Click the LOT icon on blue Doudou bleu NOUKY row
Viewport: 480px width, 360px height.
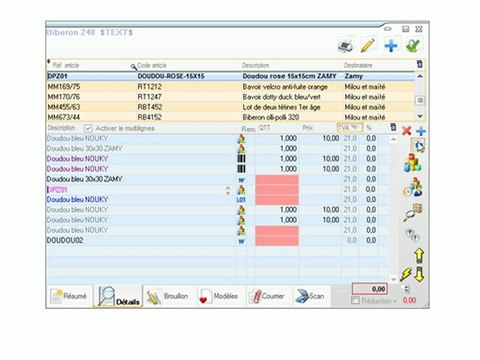pyautogui.click(x=241, y=200)
